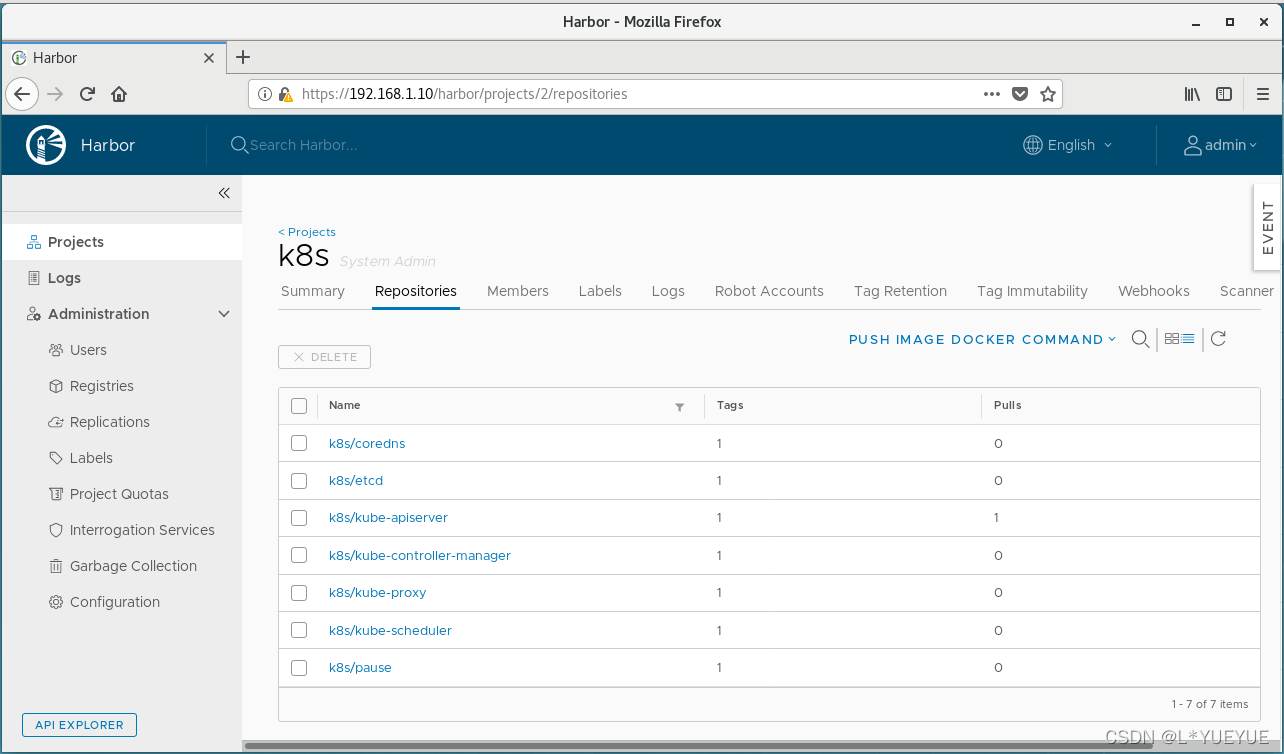
Task: Go back via the Projects breadcrumb link
Action: [x=307, y=232]
